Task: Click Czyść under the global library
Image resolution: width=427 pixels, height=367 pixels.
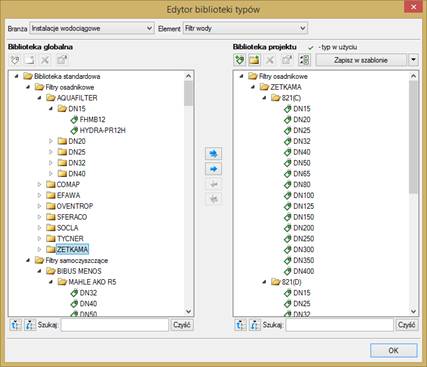Action: pos(182,325)
